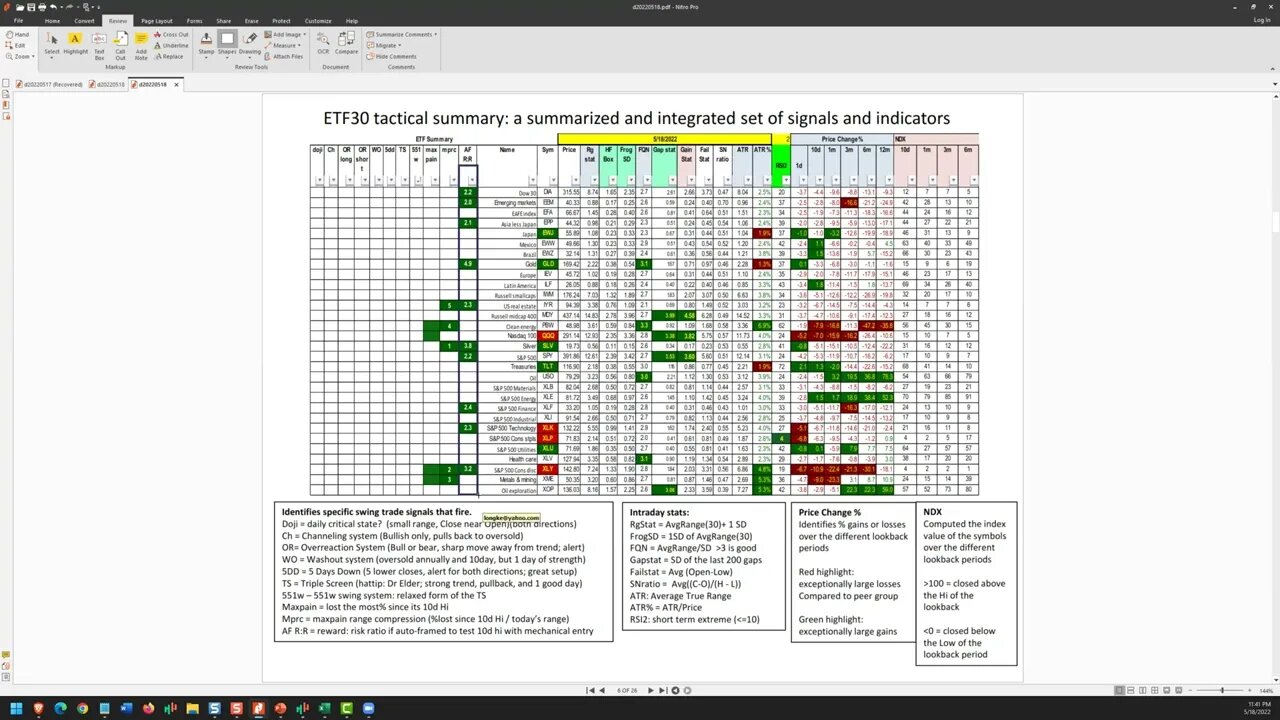Open the Protect ribbon tab

[x=281, y=20]
